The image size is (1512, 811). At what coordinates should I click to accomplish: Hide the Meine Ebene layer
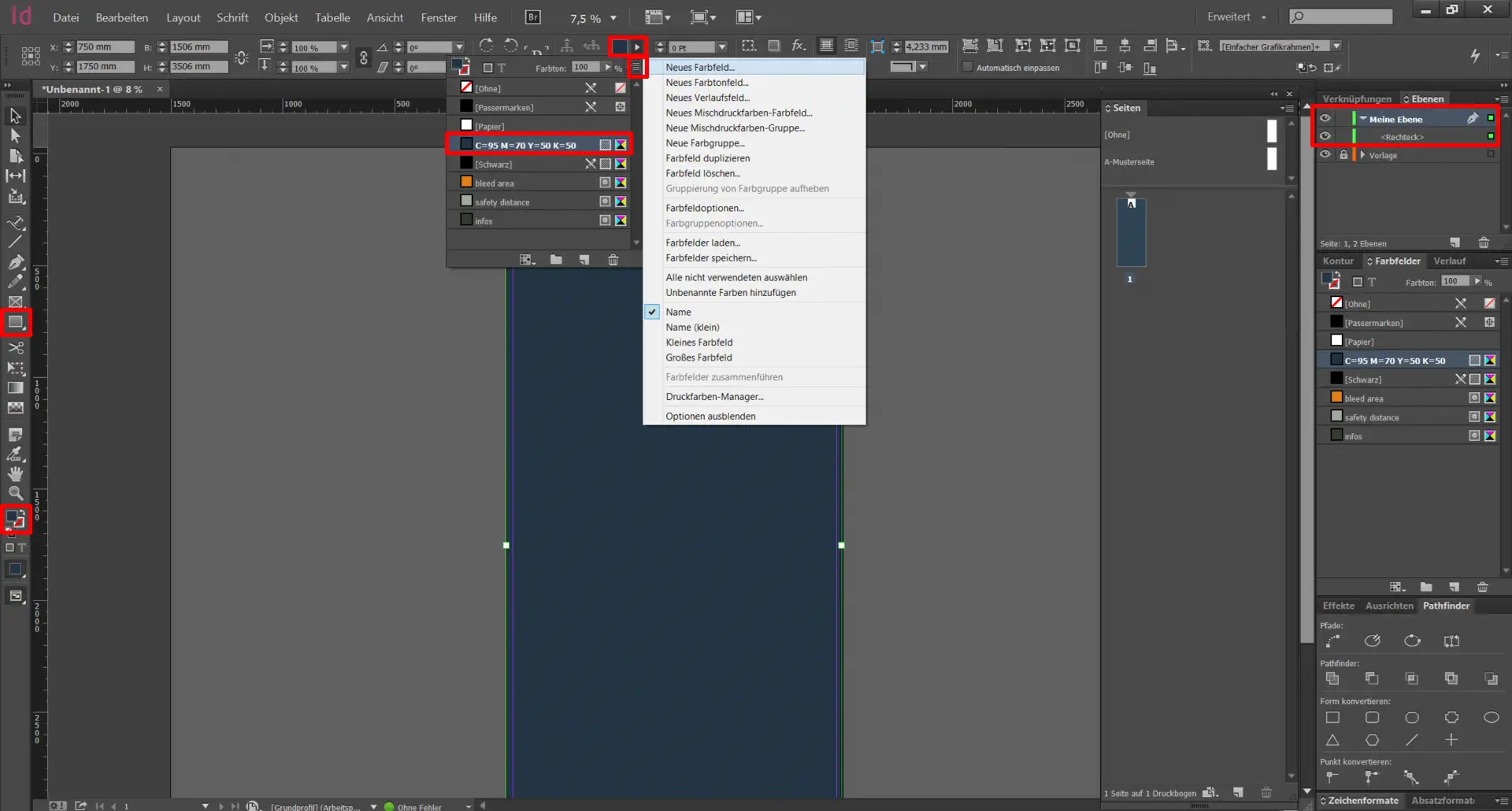coord(1325,118)
